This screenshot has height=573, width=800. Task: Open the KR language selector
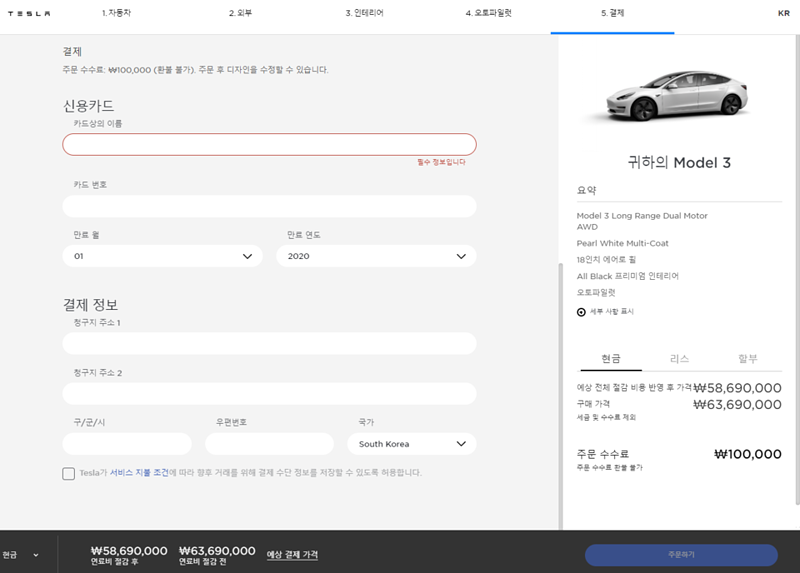(784, 13)
